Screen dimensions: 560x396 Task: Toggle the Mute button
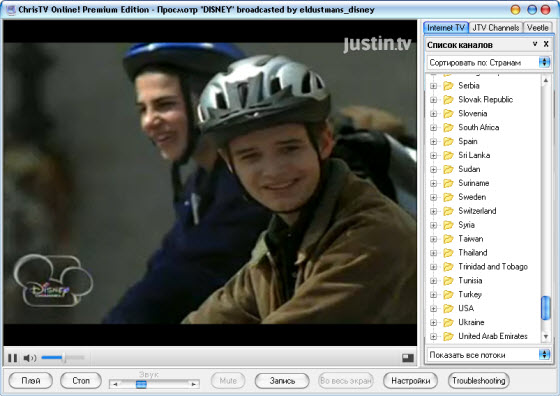click(228, 381)
